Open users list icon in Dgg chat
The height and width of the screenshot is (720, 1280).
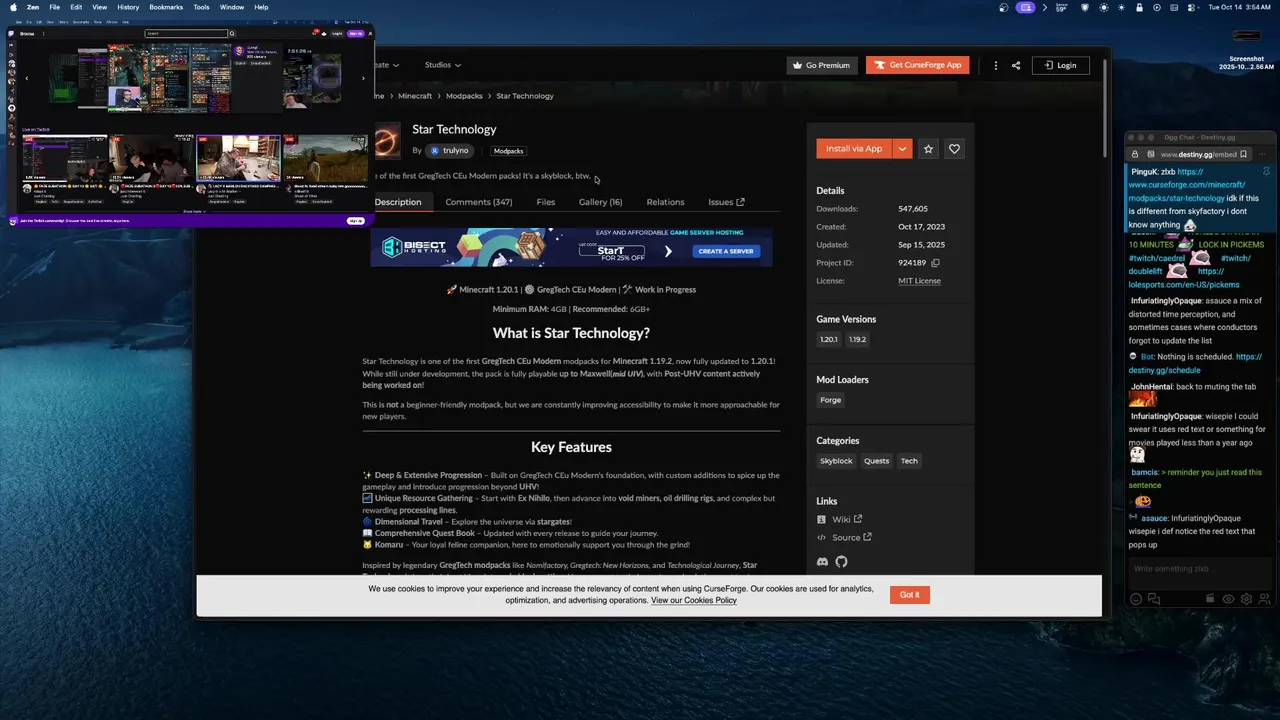(x=1264, y=599)
